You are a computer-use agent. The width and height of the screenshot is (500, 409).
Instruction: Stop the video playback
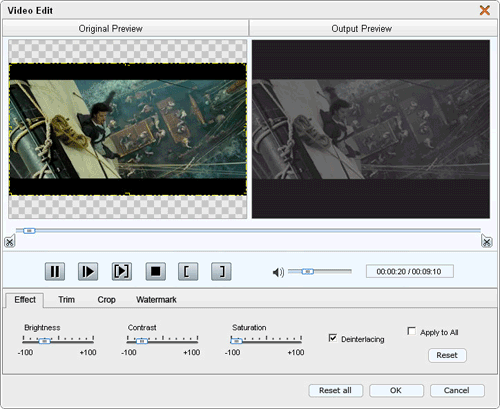pyautogui.click(x=155, y=271)
